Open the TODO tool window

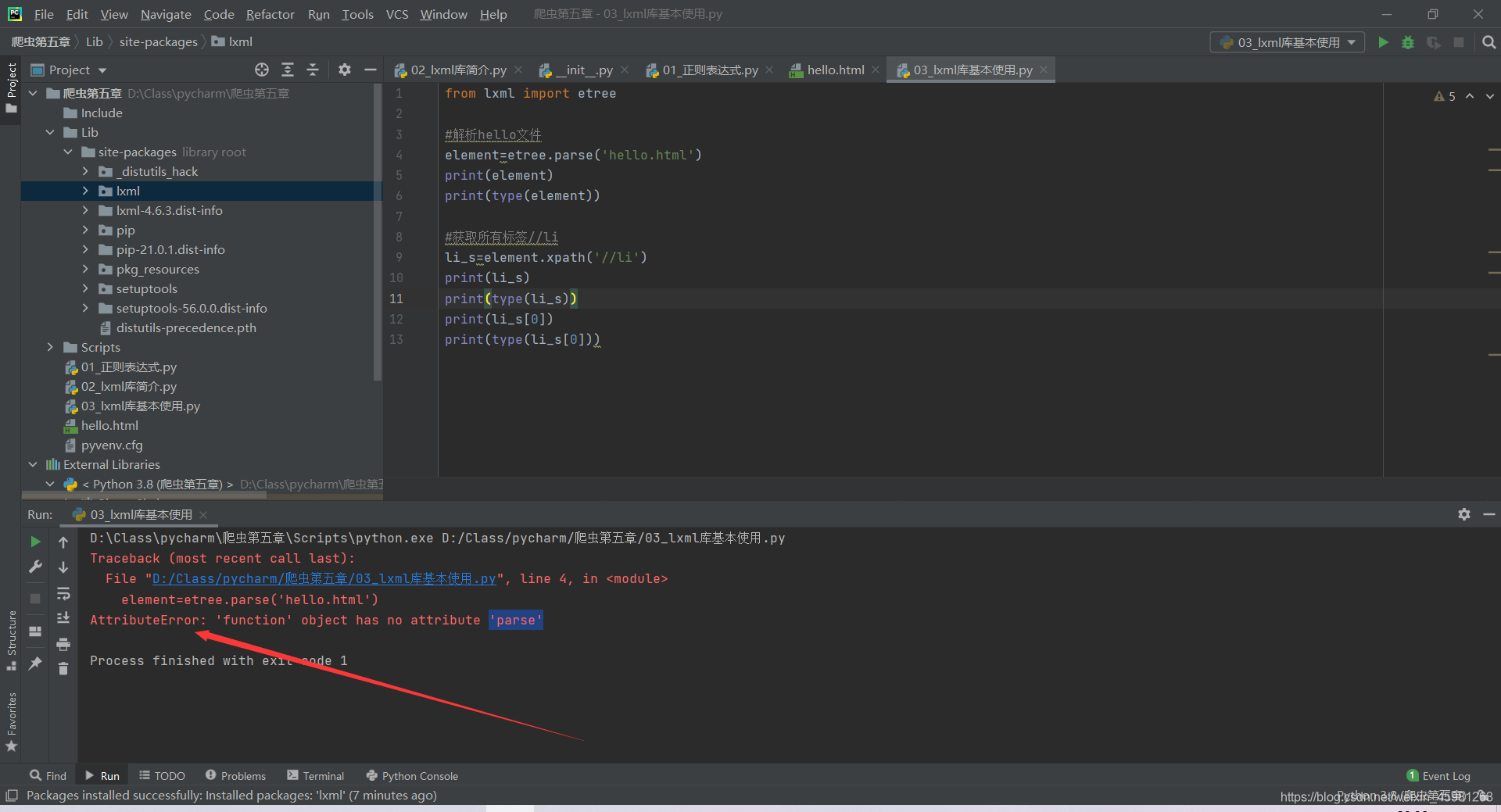coord(162,775)
